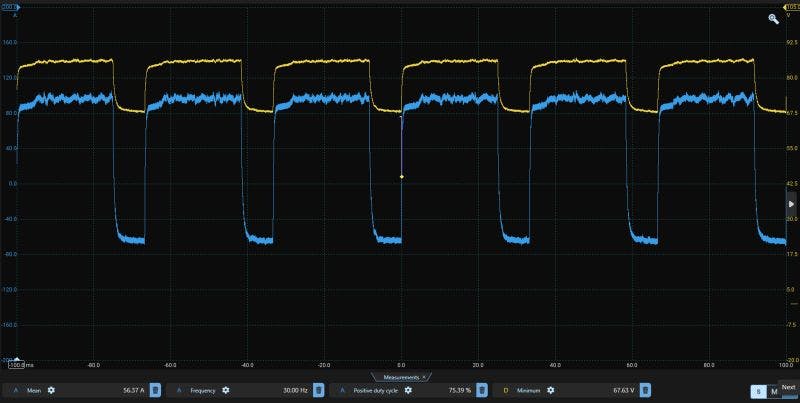Expand the right side panel arrow
The height and width of the screenshot is (403, 800).
tap(791, 203)
